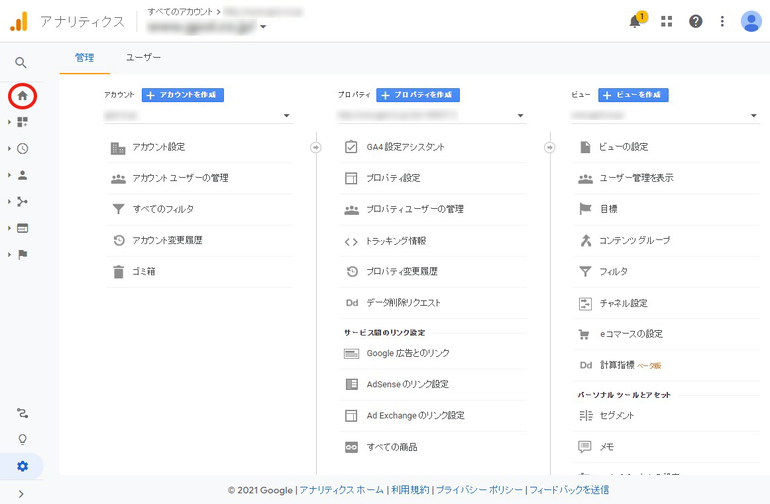Image resolution: width=770 pixels, height=504 pixels.
Task: Expand the sidebar with the bottom chevron
Action: 21,494
